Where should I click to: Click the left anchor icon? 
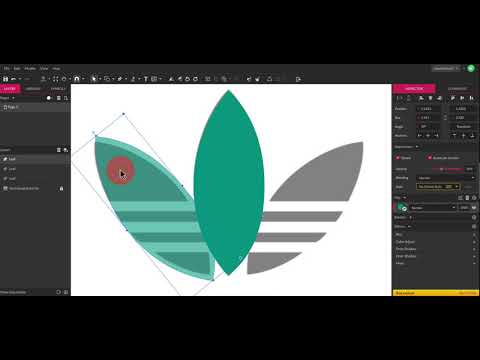point(420,136)
